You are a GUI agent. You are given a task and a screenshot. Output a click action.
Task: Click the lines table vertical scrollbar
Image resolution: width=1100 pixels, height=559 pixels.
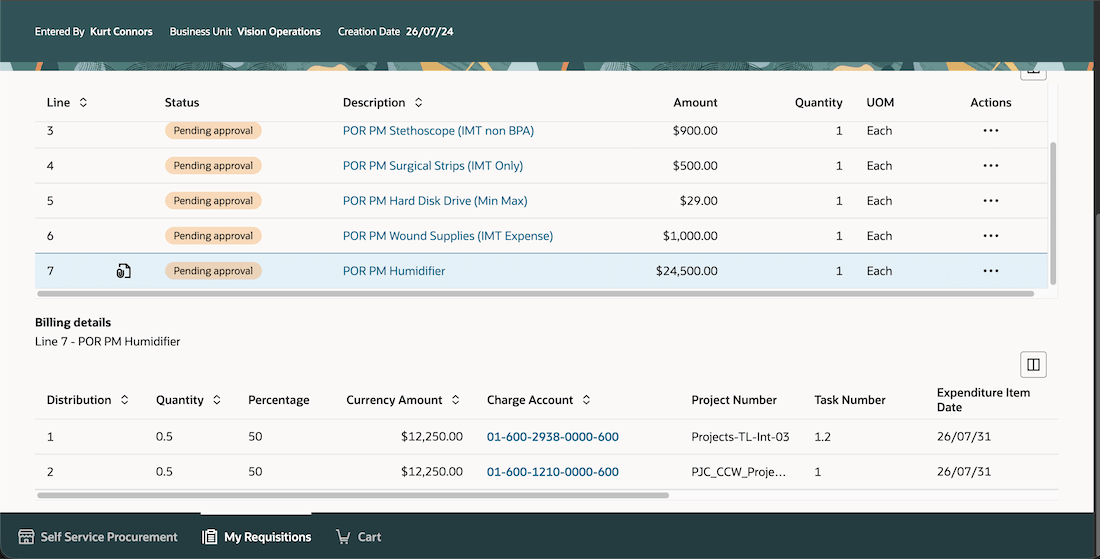click(x=1052, y=214)
